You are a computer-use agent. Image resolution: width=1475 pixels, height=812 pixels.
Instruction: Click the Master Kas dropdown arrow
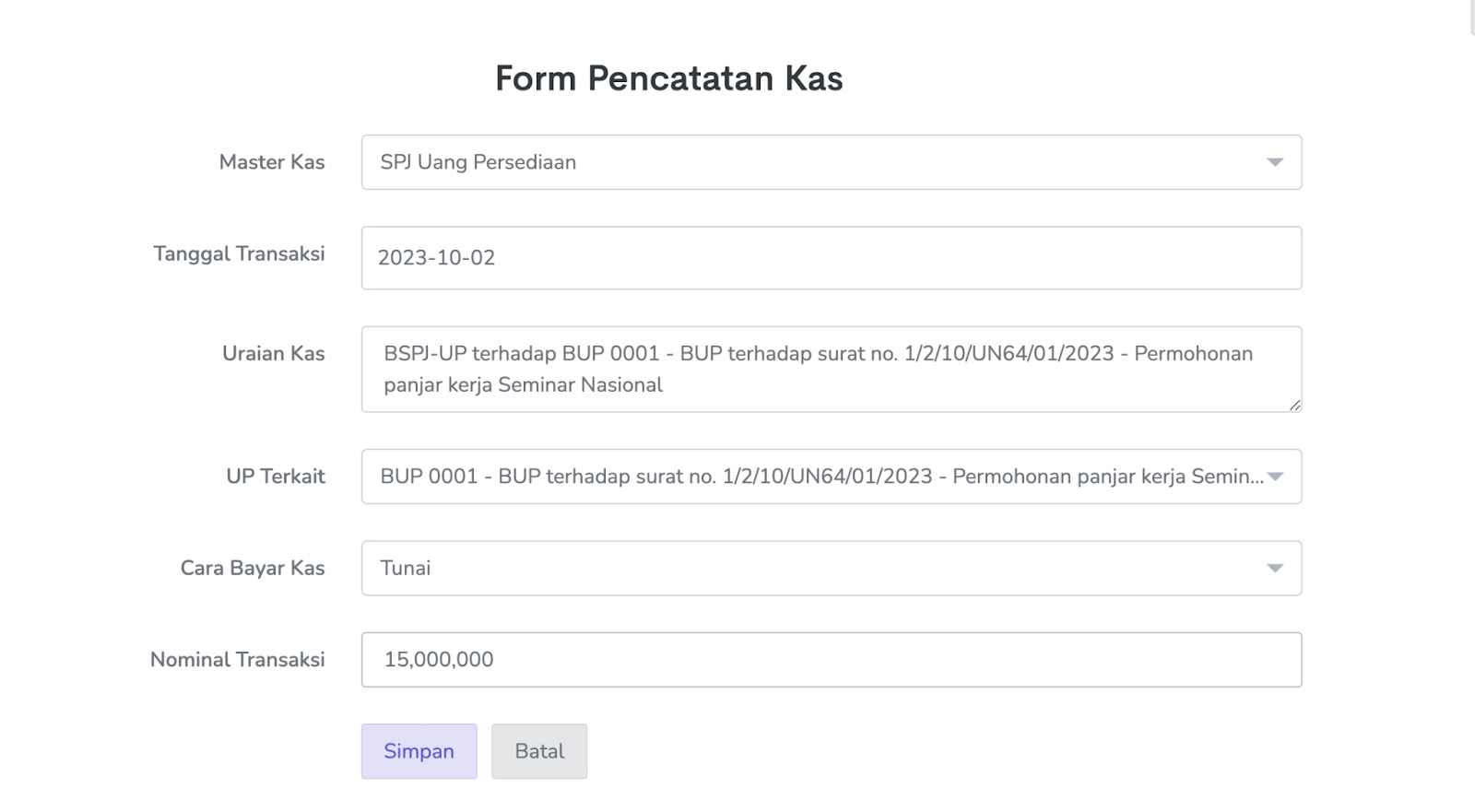pos(1275,163)
